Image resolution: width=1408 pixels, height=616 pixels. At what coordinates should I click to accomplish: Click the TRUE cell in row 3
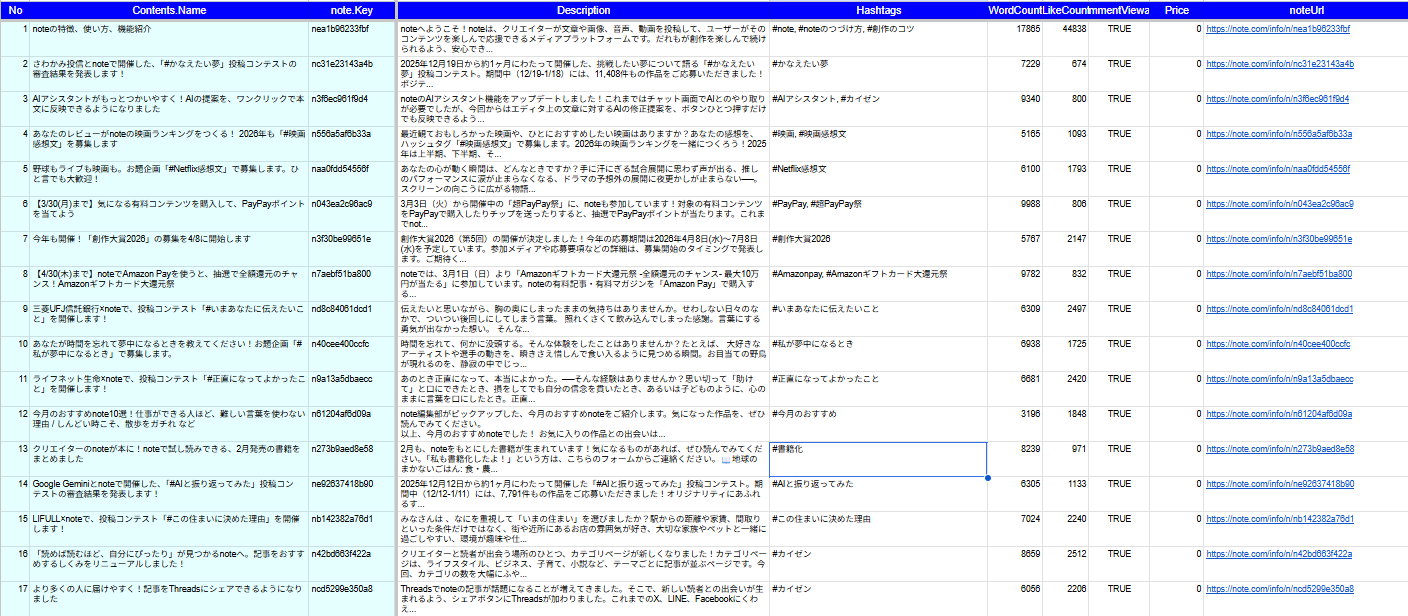(1119, 99)
